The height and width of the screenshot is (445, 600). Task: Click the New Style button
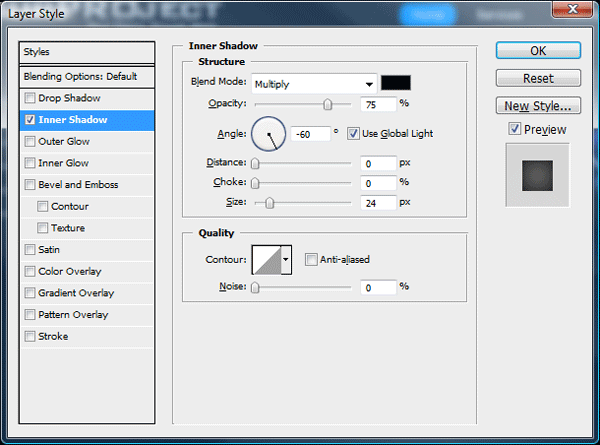tap(538, 106)
